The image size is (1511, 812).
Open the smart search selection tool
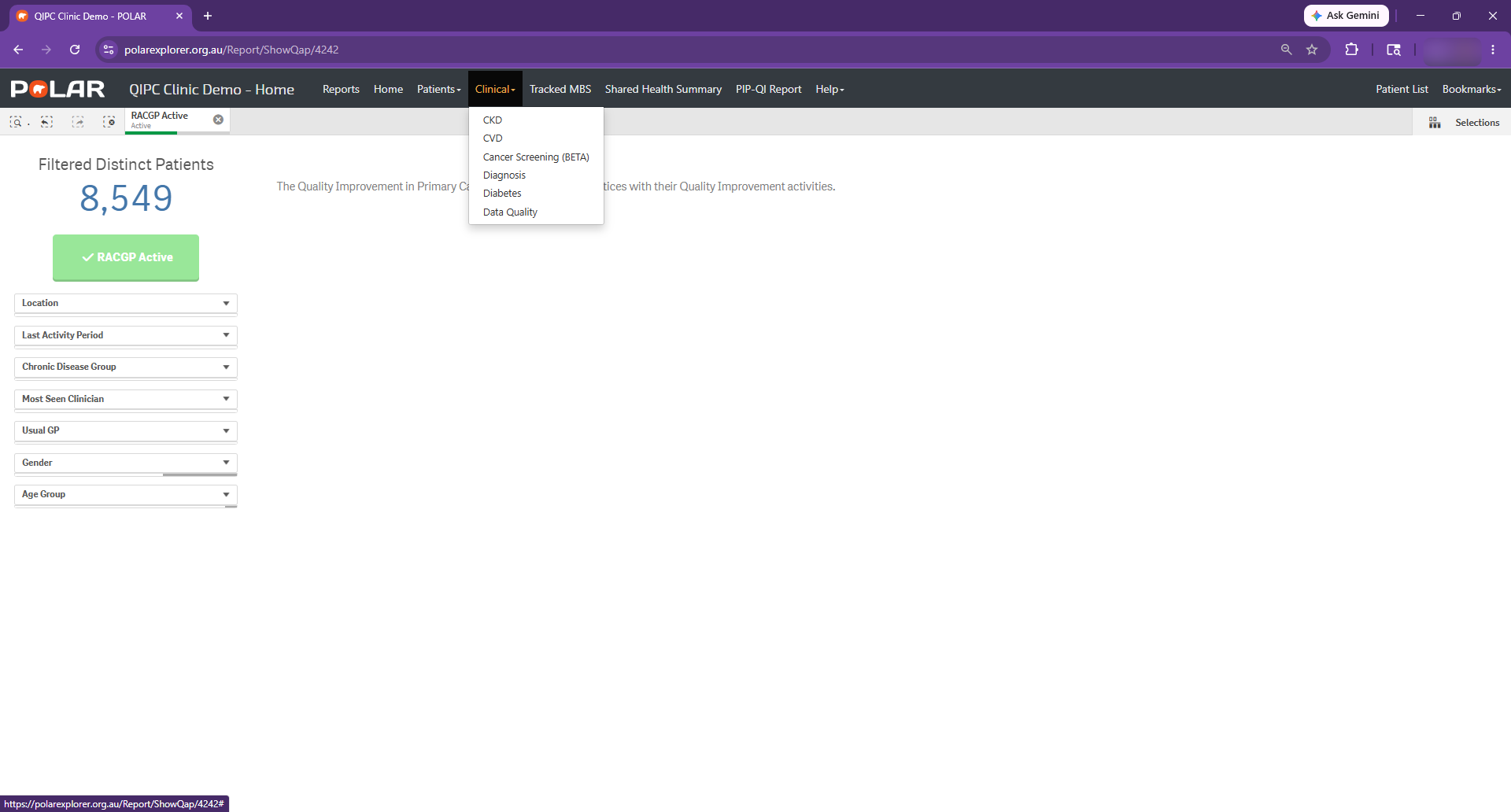pyautogui.click(x=16, y=122)
